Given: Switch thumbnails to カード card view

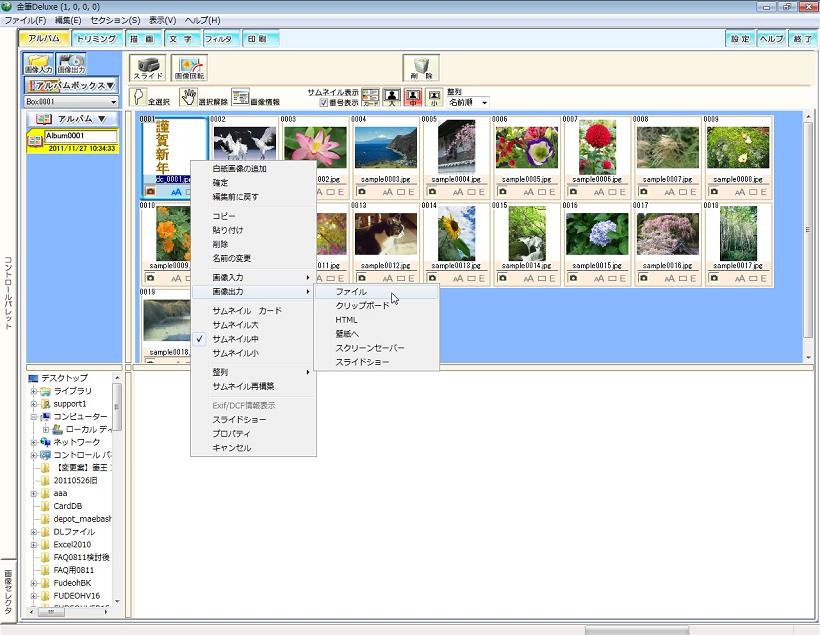Looking at the screenshot, I should click(370, 97).
